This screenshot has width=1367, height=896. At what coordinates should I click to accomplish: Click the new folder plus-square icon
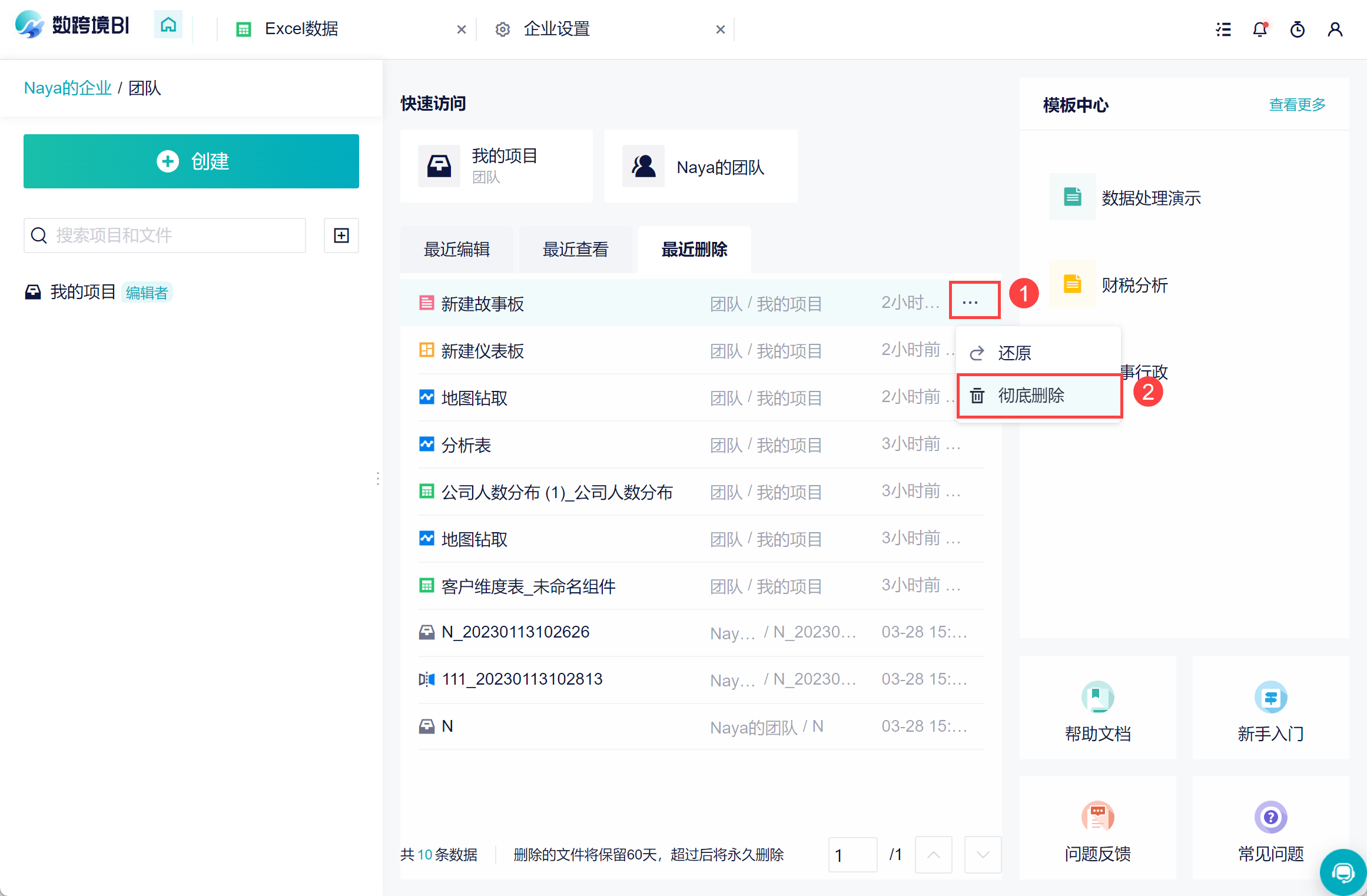[x=341, y=235]
